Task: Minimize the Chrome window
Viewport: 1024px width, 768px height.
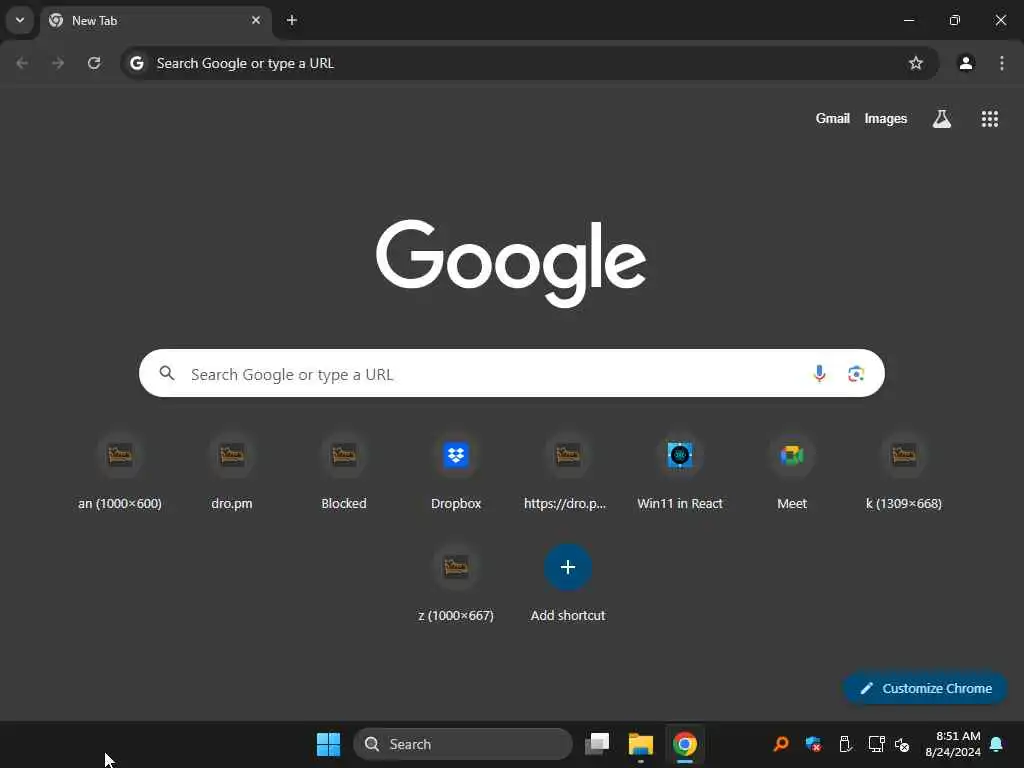Action: [908, 20]
